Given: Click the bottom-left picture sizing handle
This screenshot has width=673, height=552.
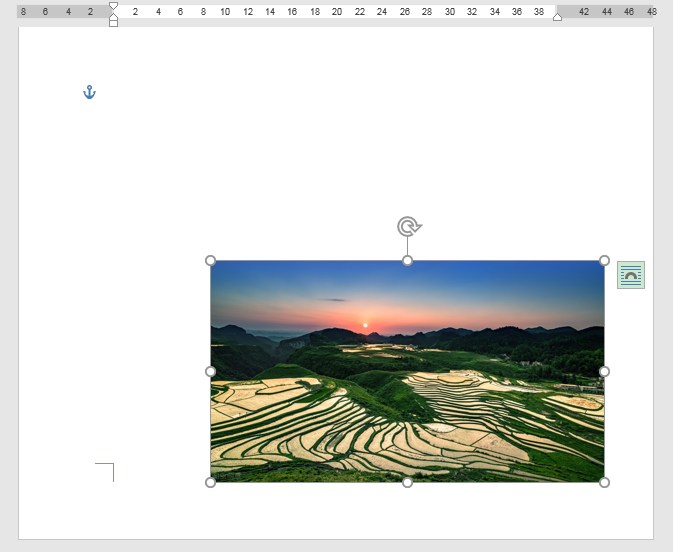Looking at the screenshot, I should tap(210, 482).
